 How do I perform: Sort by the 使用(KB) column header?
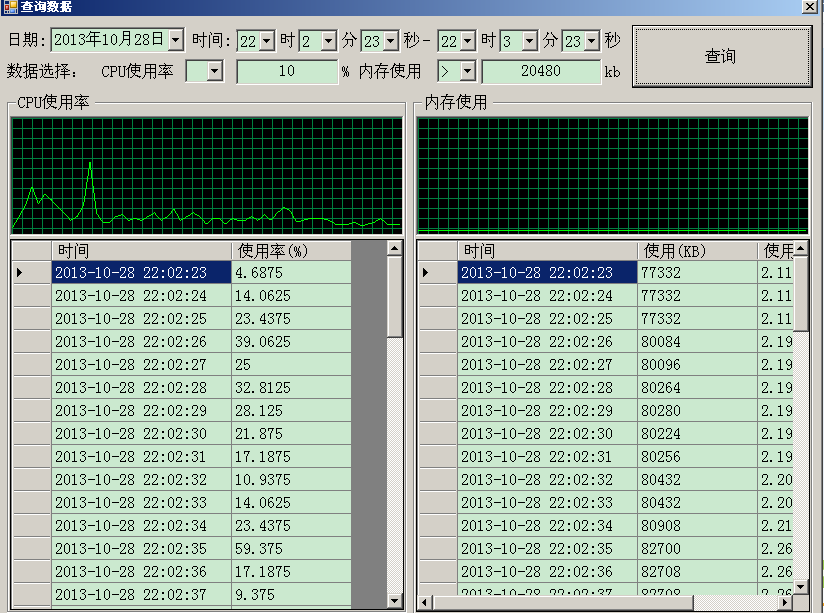(697, 250)
